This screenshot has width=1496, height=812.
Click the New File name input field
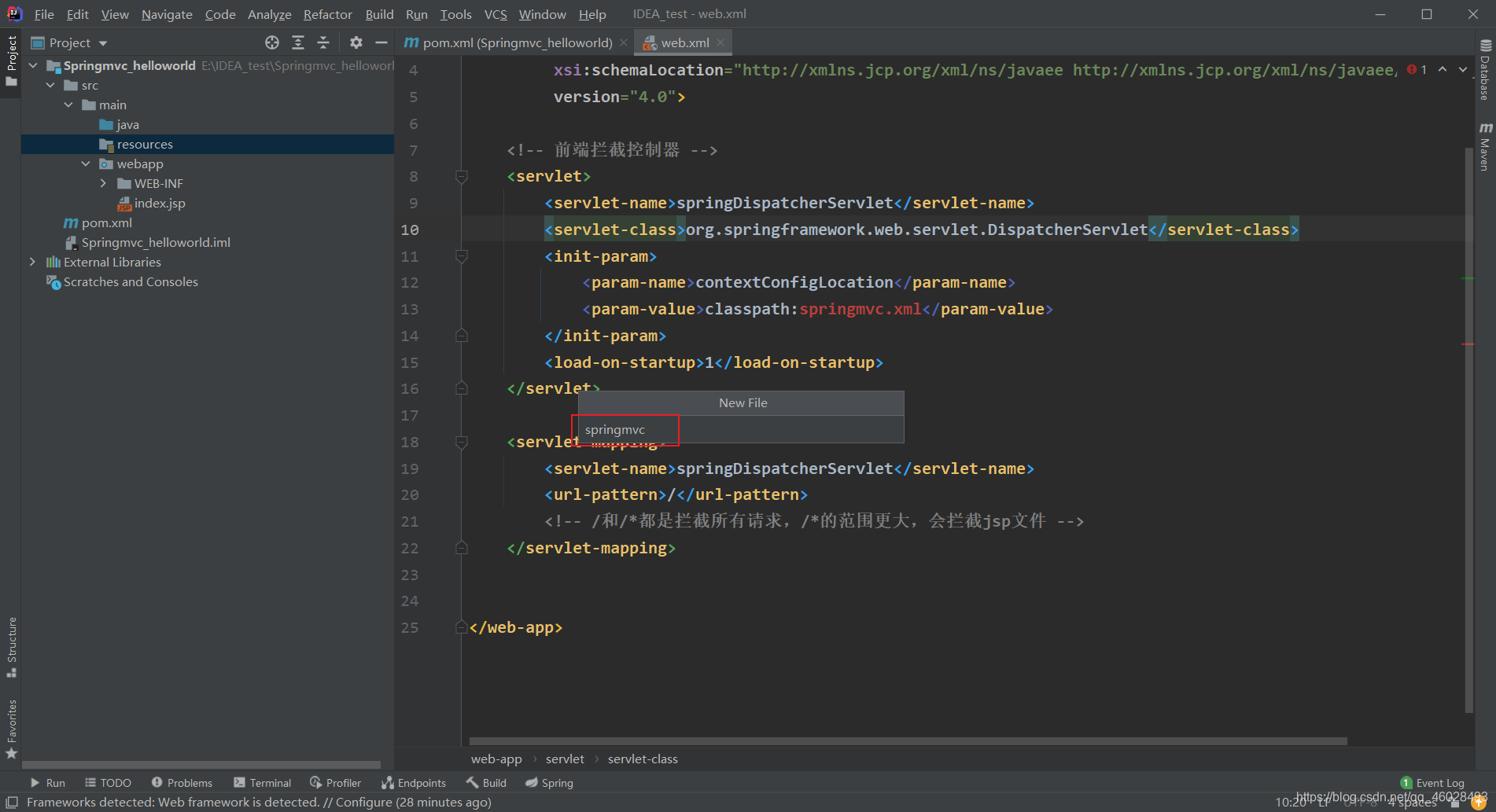pos(741,429)
